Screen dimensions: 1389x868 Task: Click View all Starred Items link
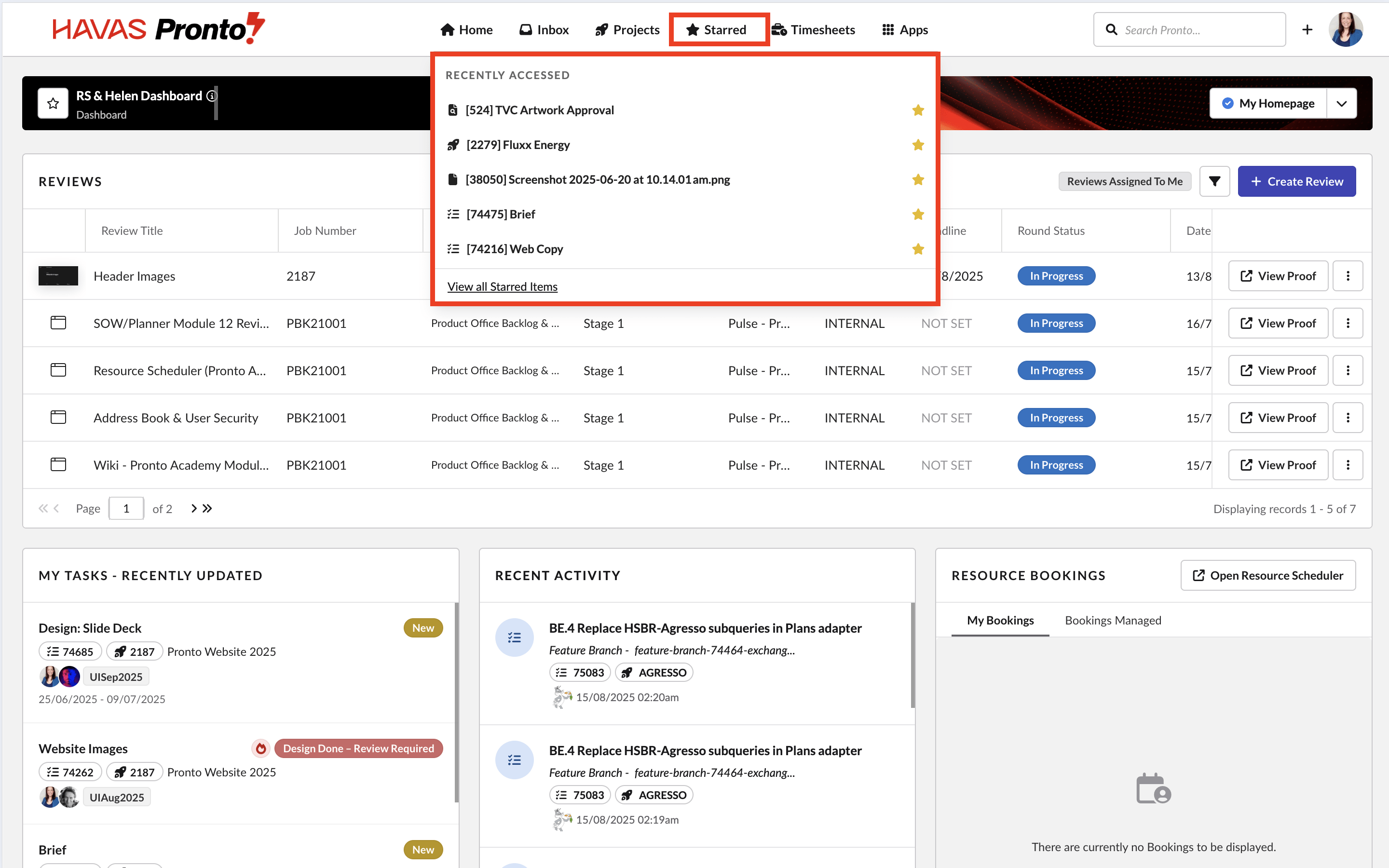tap(502, 286)
